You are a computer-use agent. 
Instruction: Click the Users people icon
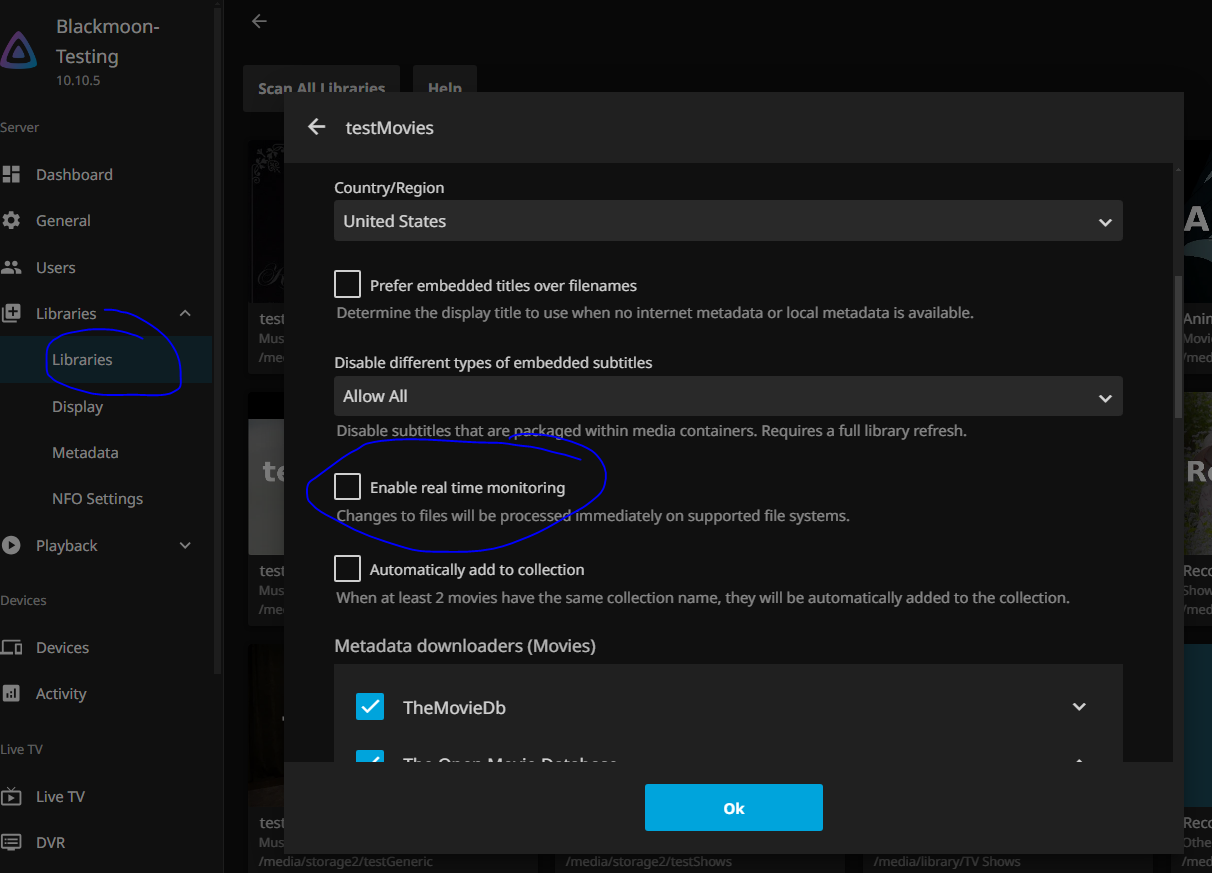coord(12,268)
